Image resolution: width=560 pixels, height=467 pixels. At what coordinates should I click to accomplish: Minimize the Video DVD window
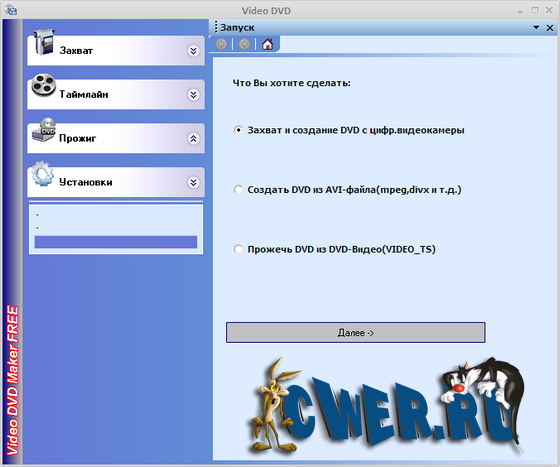pyautogui.click(x=520, y=11)
